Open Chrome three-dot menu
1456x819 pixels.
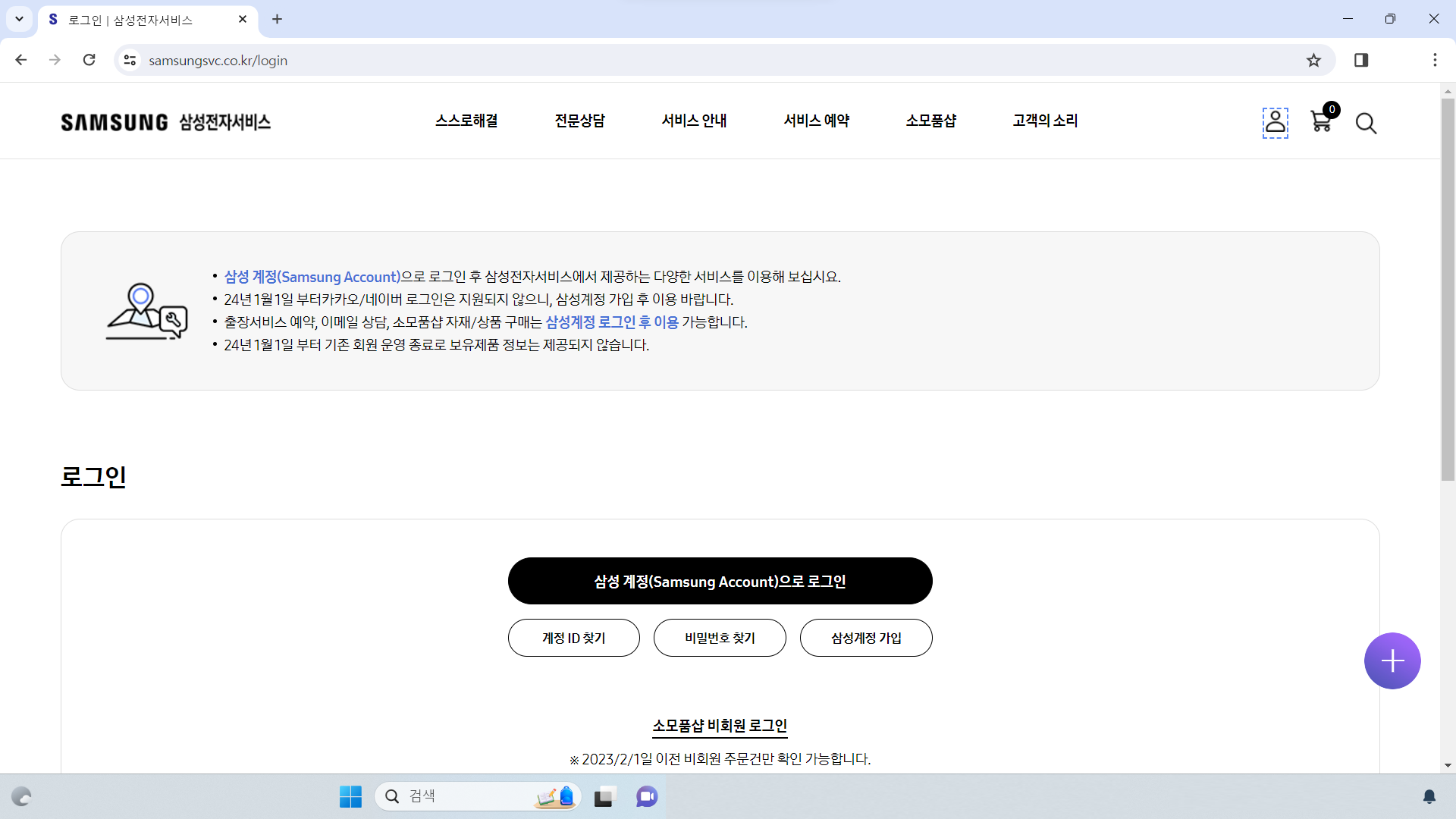coord(1435,60)
